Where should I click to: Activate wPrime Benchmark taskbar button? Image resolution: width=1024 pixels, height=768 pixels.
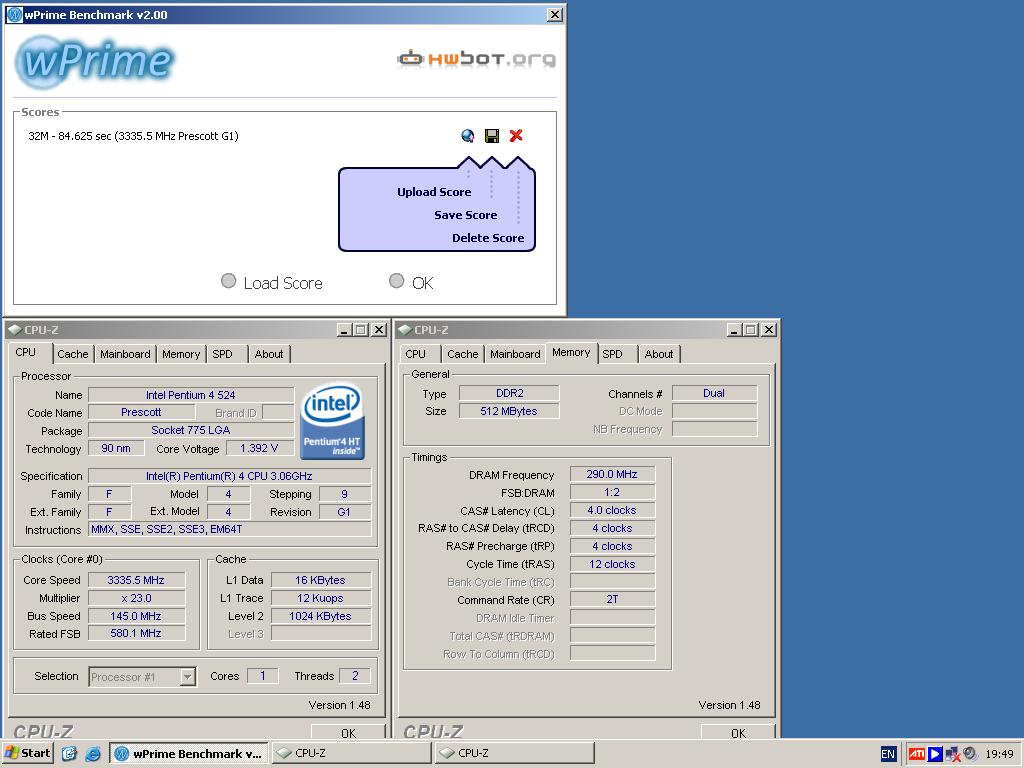click(188, 754)
